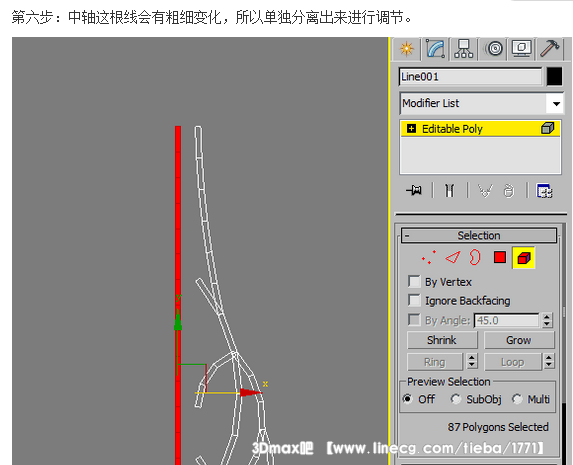The height and width of the screenshot is (465, 573).
Task: Enable the By Vertex checkbox
Action: click(x=414, y=281)
